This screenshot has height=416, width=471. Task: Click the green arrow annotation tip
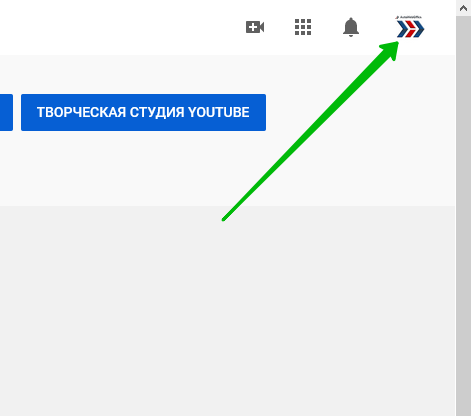pyautogui.click(x=393, y=47)
